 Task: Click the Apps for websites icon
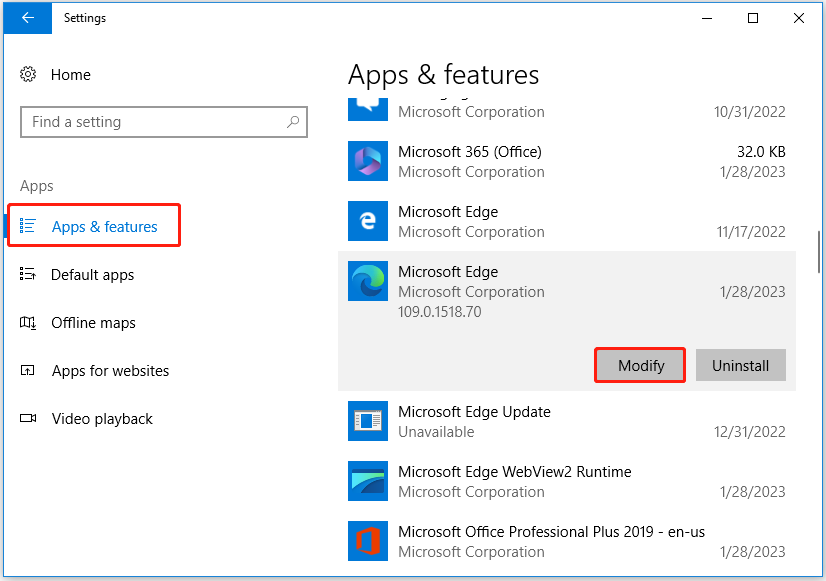tap(27, 370)
